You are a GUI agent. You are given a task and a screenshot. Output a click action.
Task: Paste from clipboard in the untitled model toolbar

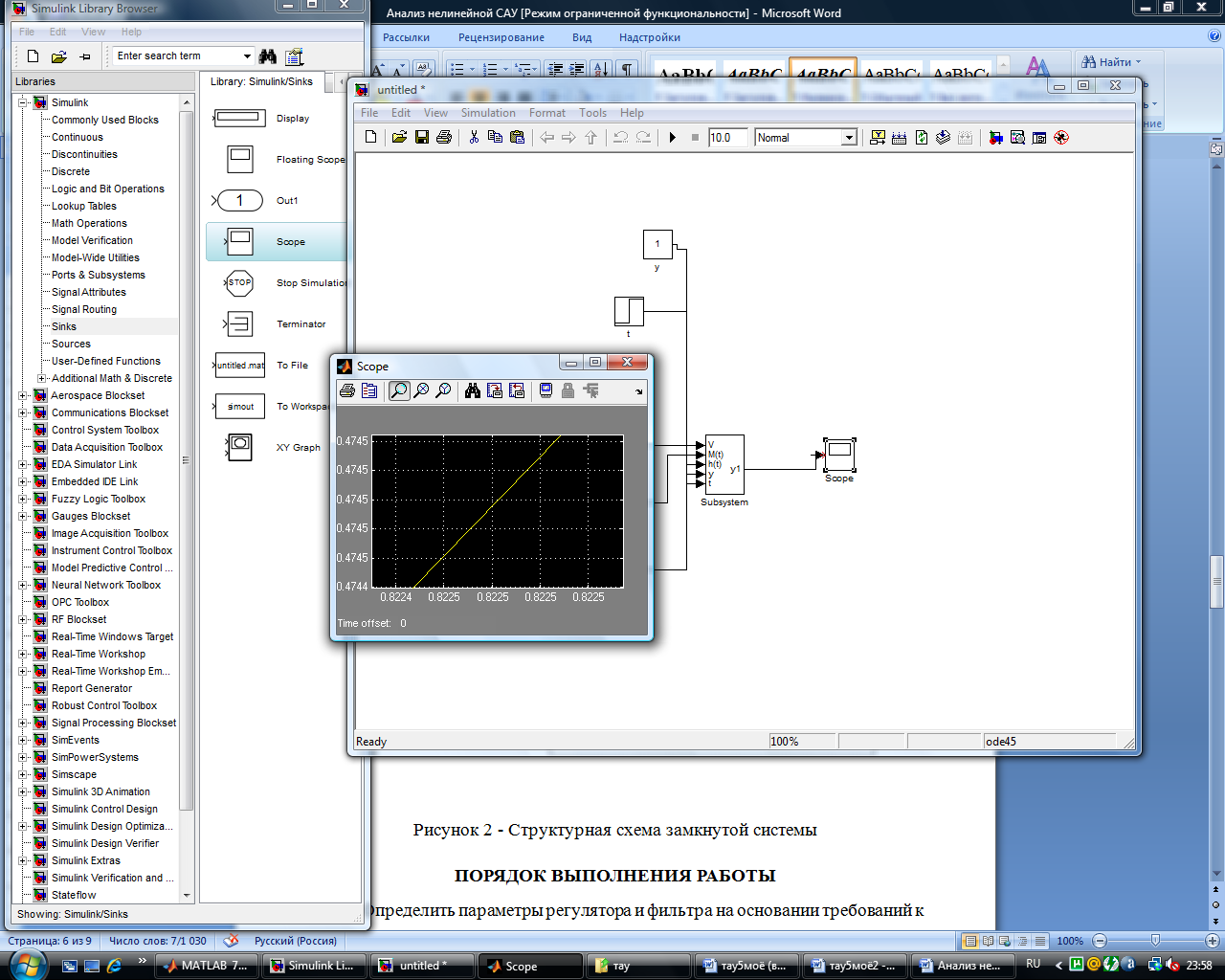click(x=518, y=138)
